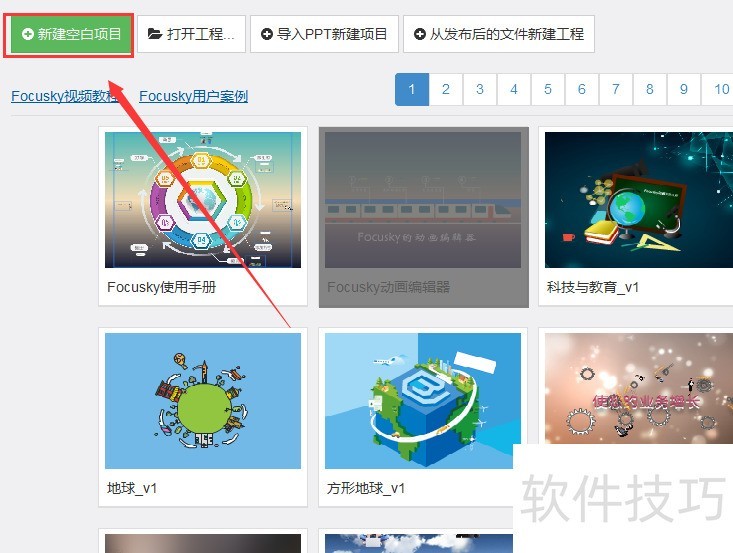Click the Focusky使用手册 caption text
733x553 pixels.
pos(162,287)
